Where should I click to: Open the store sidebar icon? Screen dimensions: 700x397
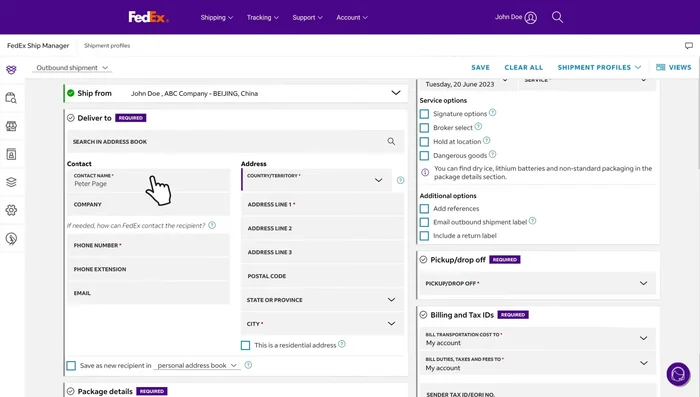click(x=12, y=126)
